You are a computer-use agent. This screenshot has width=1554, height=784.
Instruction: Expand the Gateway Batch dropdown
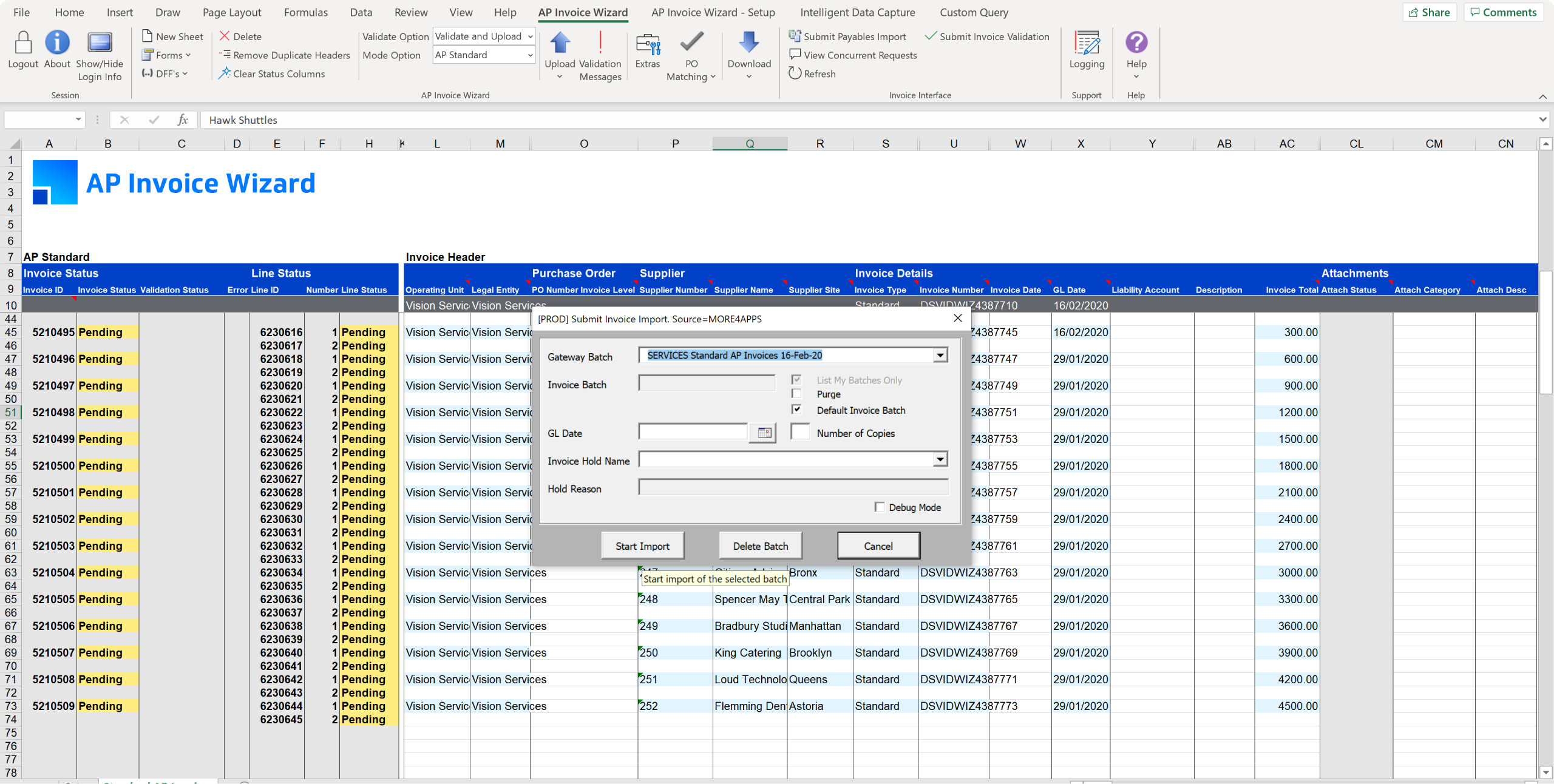[940, 355]
